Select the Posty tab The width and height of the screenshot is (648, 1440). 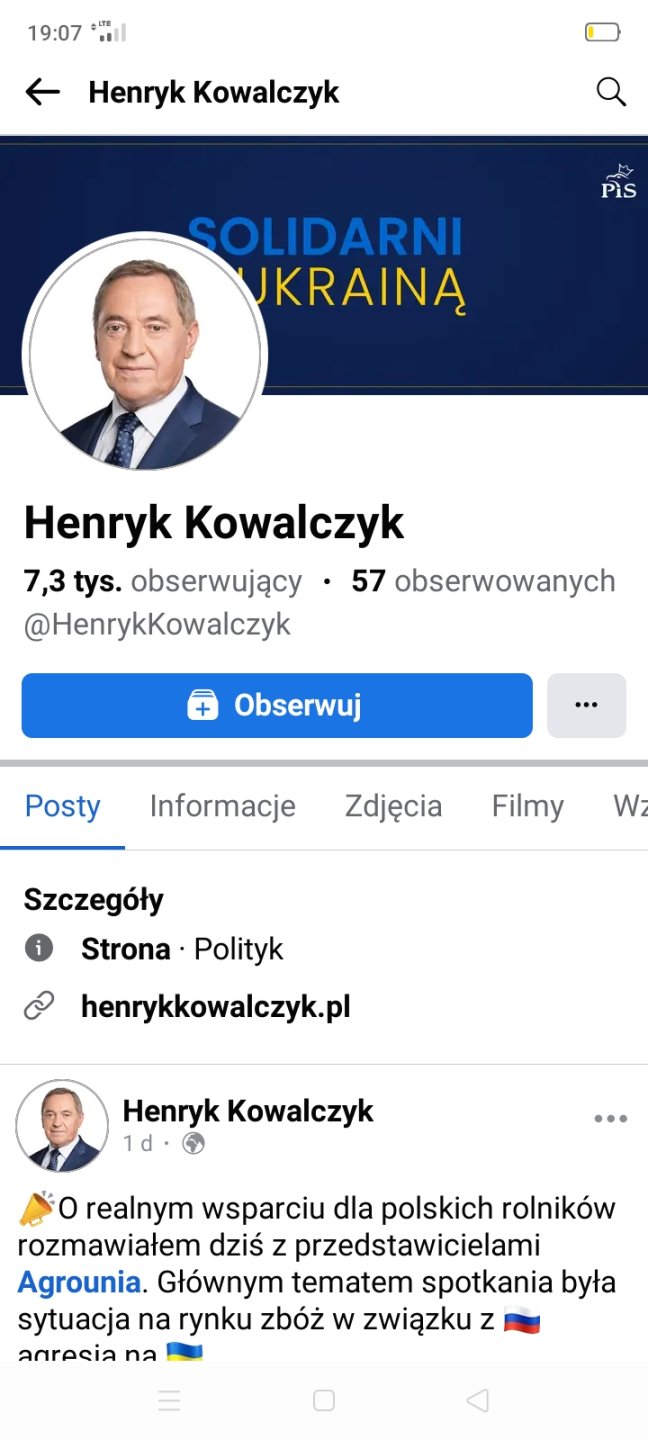63,806
